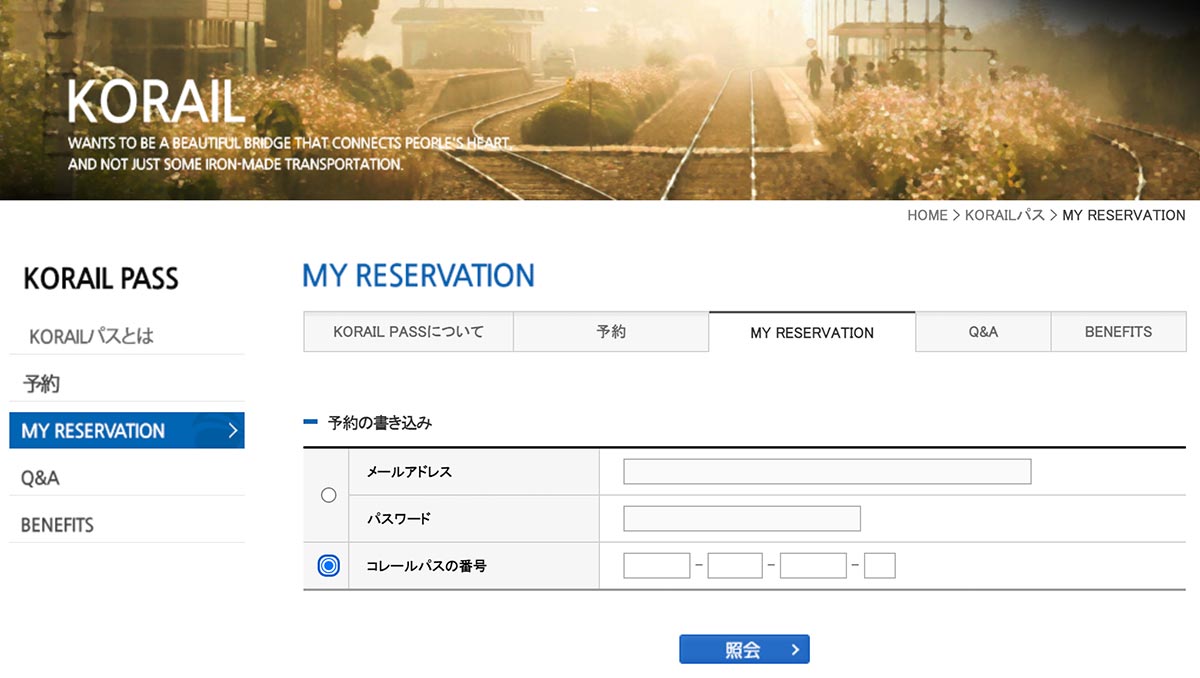Open MY RESERVATION in the sidebar menu
This screenshot has width=1200, height=678.
coord(127,431)
